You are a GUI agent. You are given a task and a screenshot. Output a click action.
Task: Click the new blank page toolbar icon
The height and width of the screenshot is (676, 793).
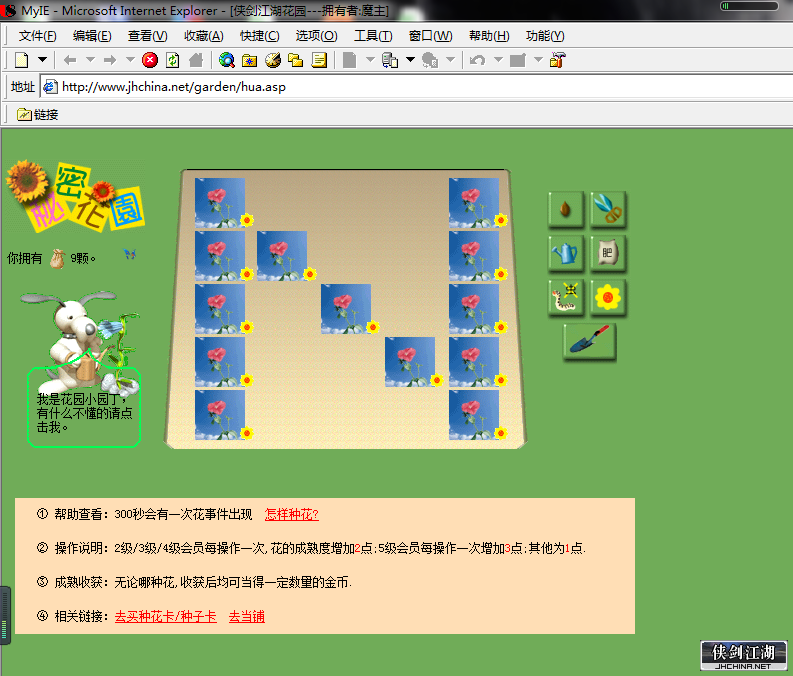pyautogui.click(x=22, y=60)
